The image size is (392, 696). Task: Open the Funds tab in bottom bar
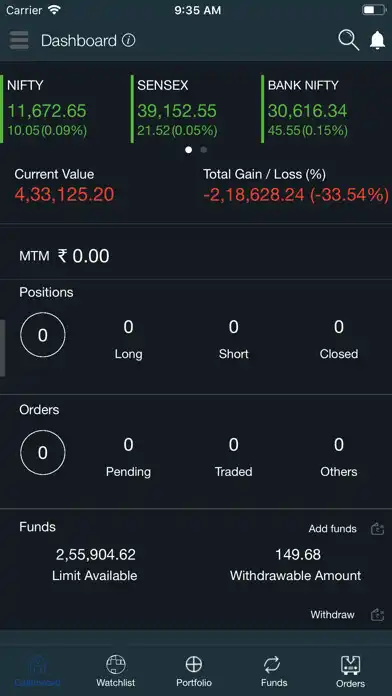click(x=273, y=671)
